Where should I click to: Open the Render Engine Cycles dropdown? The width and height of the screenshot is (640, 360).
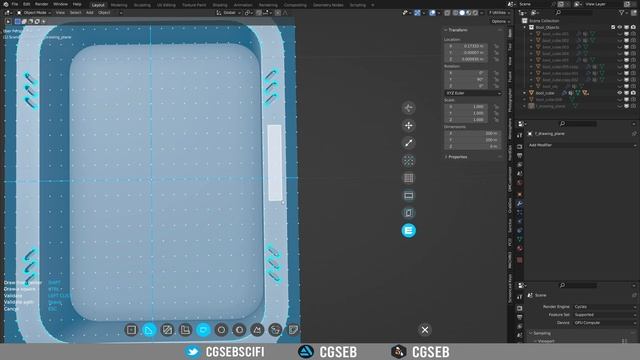(x=604, y=307)
